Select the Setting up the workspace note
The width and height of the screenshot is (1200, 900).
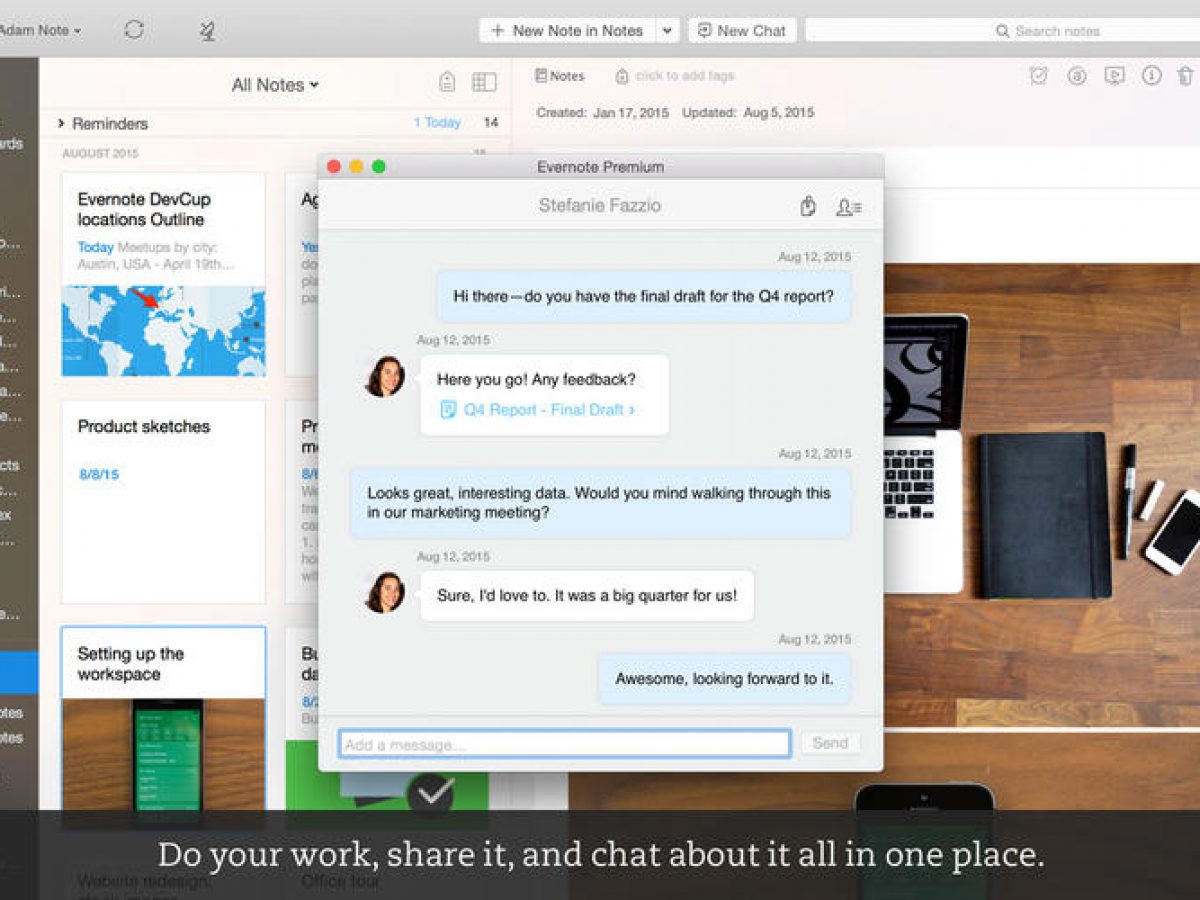pyautogui.click(x=164, y=718)
